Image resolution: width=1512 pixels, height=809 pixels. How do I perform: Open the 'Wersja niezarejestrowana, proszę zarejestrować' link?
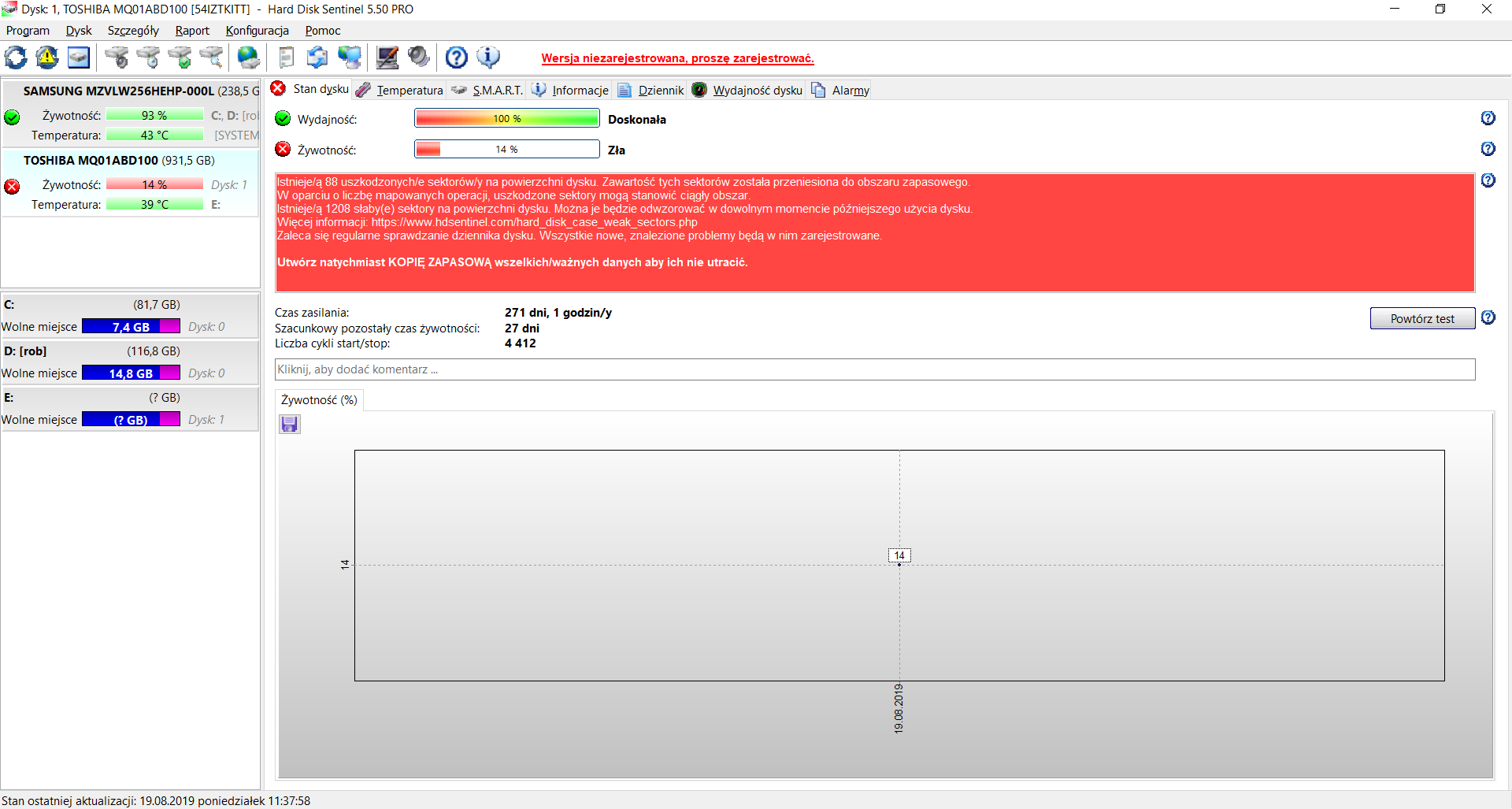pos(677,58)
